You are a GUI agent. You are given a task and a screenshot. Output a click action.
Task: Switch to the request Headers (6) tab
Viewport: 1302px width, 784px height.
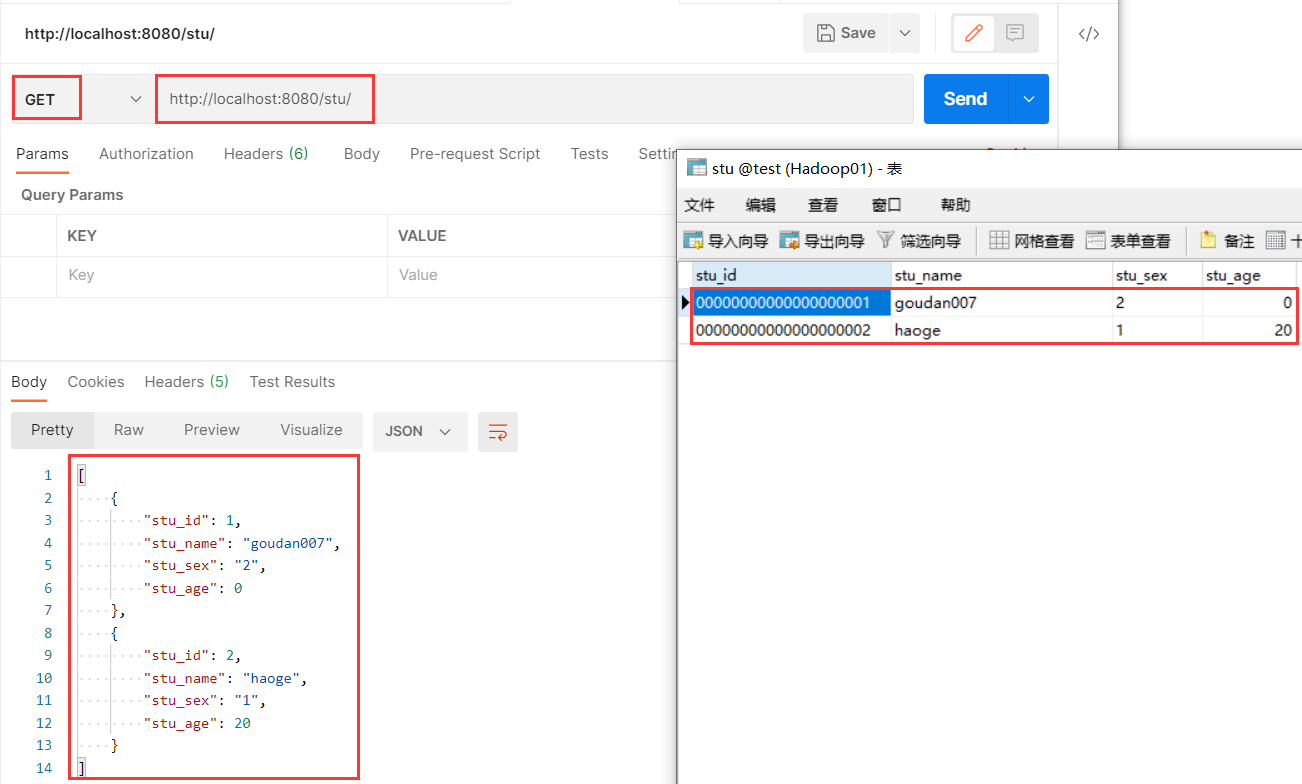[266, 154]
